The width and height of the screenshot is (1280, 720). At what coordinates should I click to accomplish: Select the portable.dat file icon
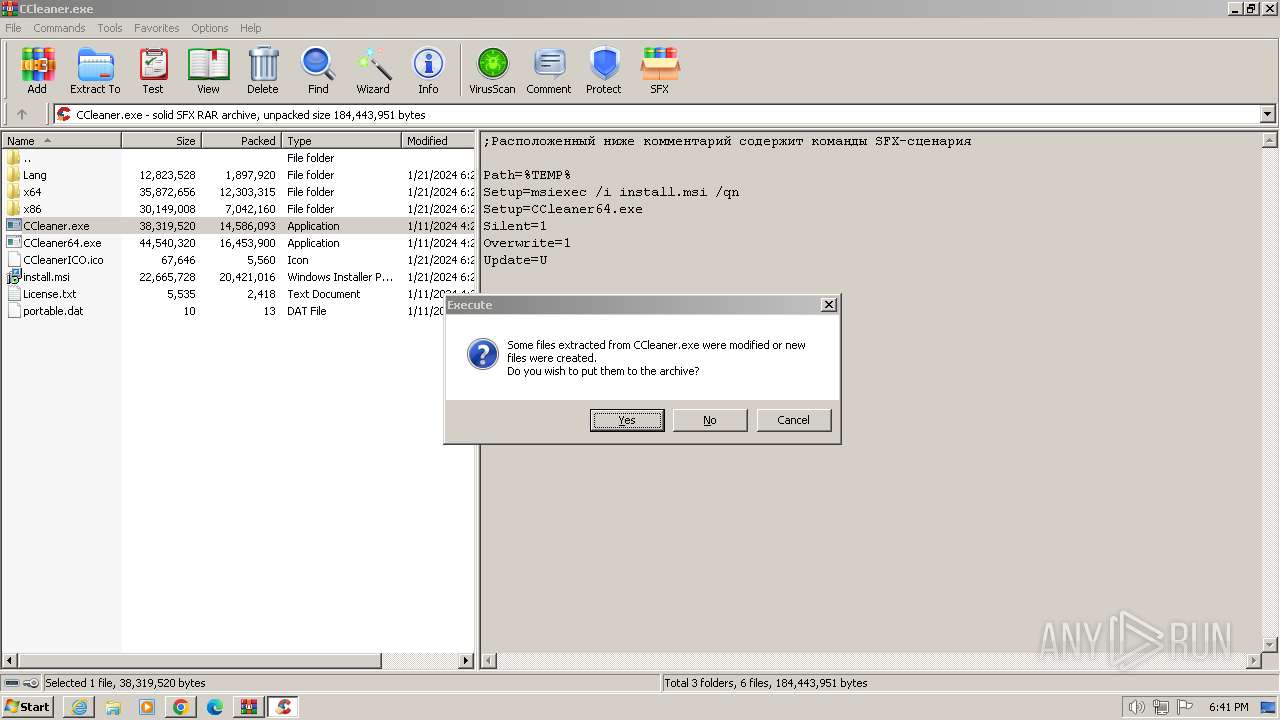(x=13, y=311)
